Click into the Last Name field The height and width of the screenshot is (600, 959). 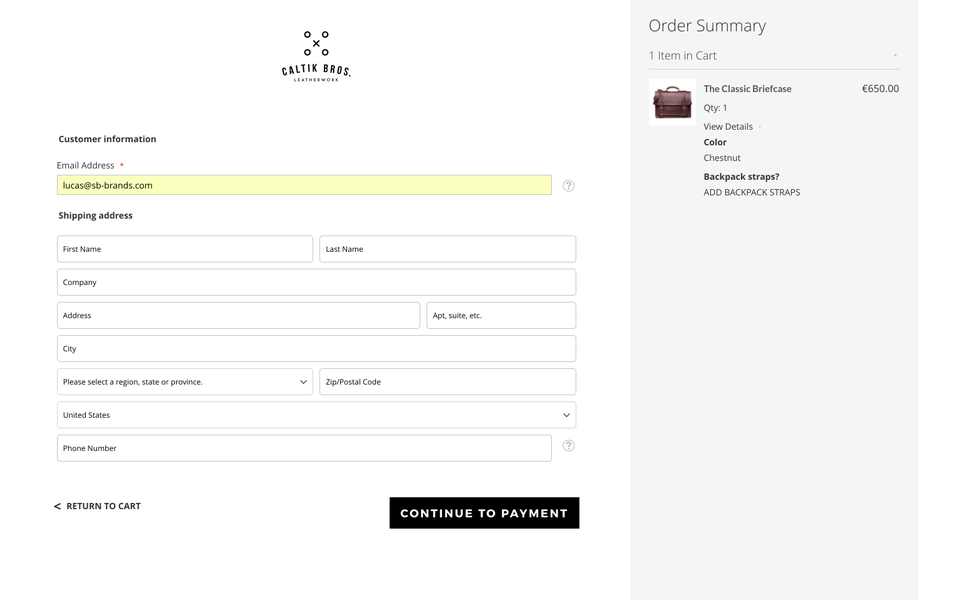pos(447,249)
